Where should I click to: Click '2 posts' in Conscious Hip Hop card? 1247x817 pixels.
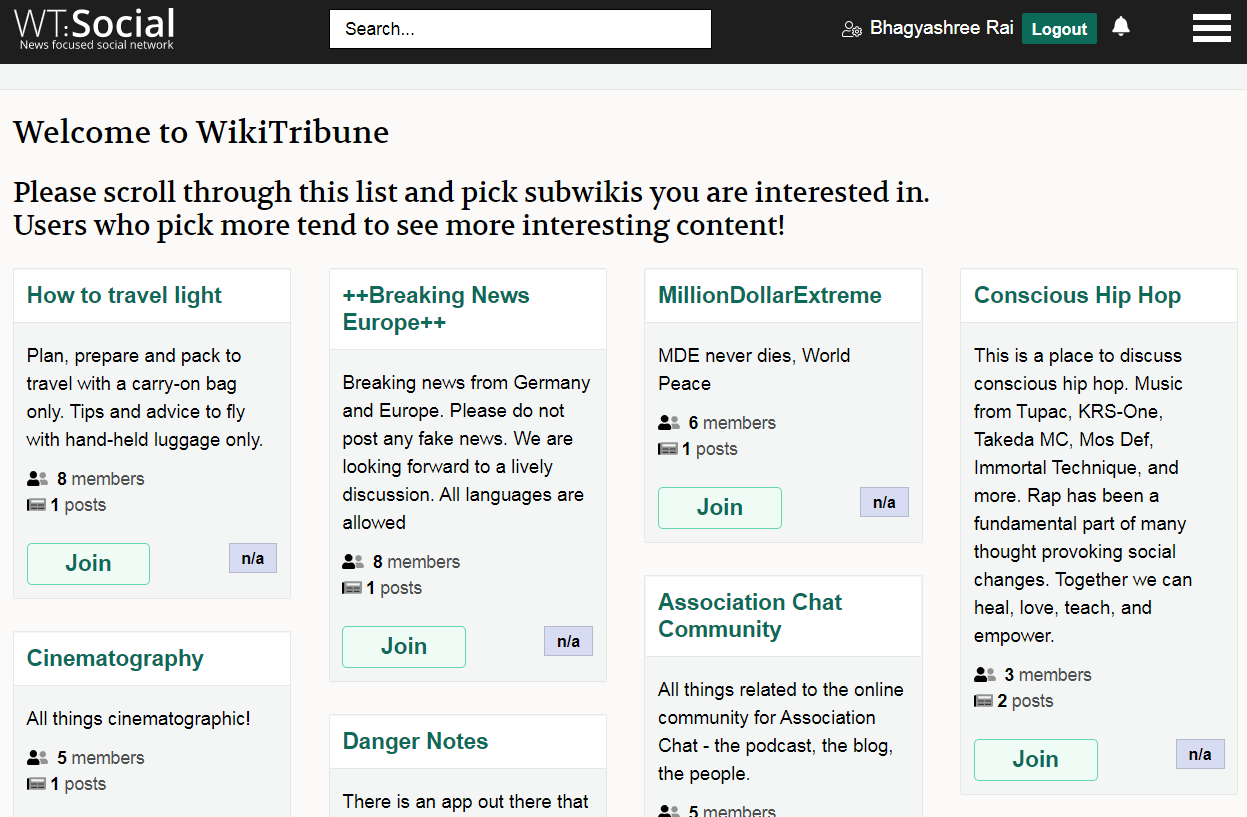coord(1026,701)
